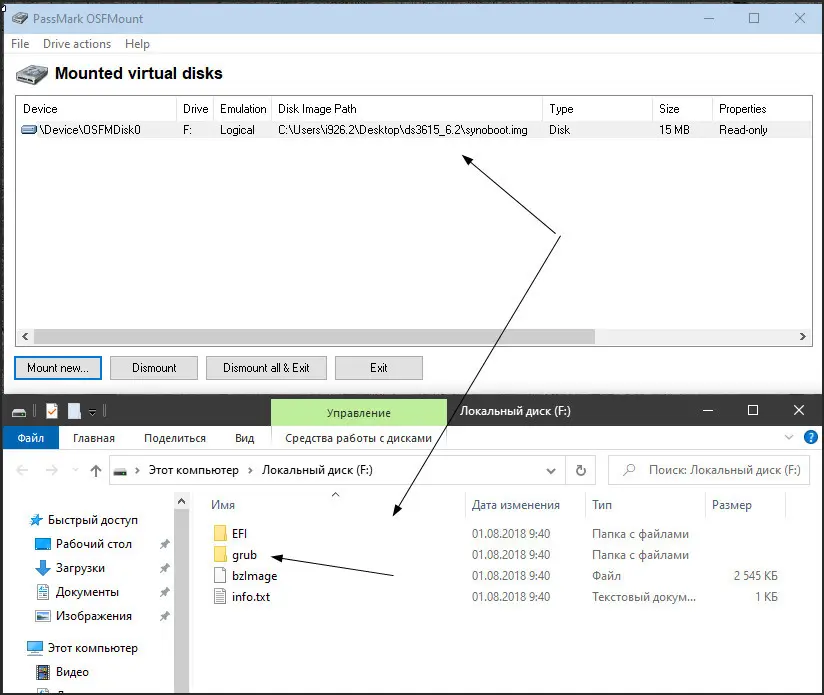Image resolution: width=824 pixels, height=695 pixels.
Task: Click the OSFMount disk icon in title bar
Action: [20, 18]
